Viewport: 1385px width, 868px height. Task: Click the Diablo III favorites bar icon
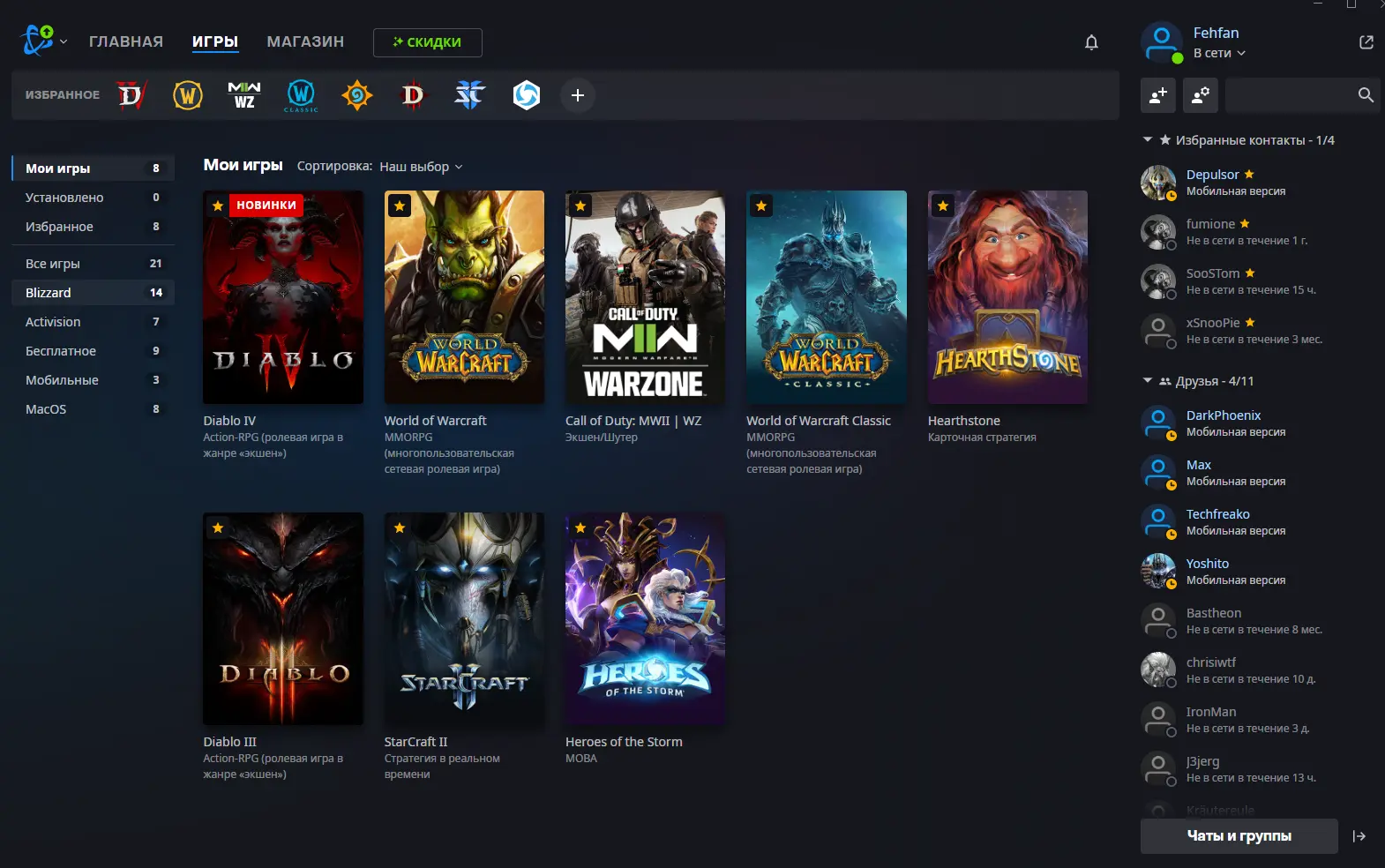(413, 95)
